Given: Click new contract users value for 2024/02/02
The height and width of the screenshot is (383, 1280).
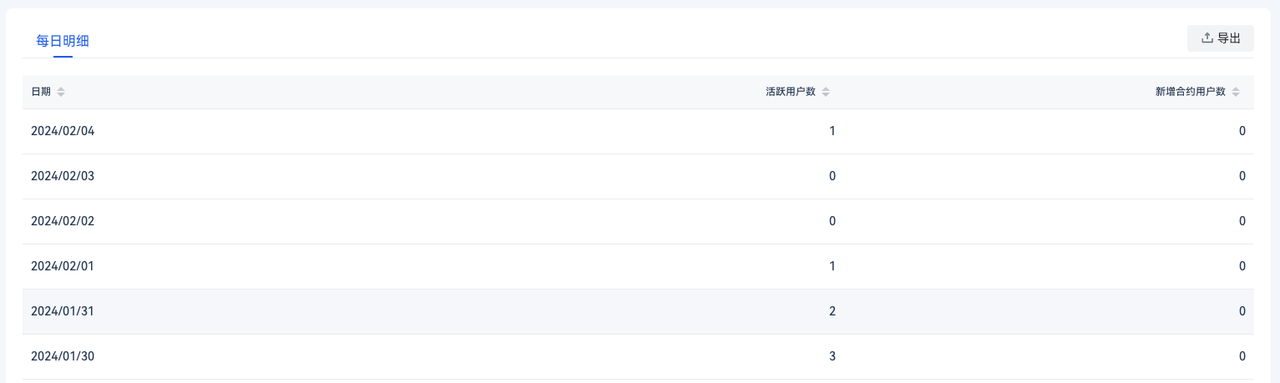Looking at the screenshot, I should [x=1242, y=221].
